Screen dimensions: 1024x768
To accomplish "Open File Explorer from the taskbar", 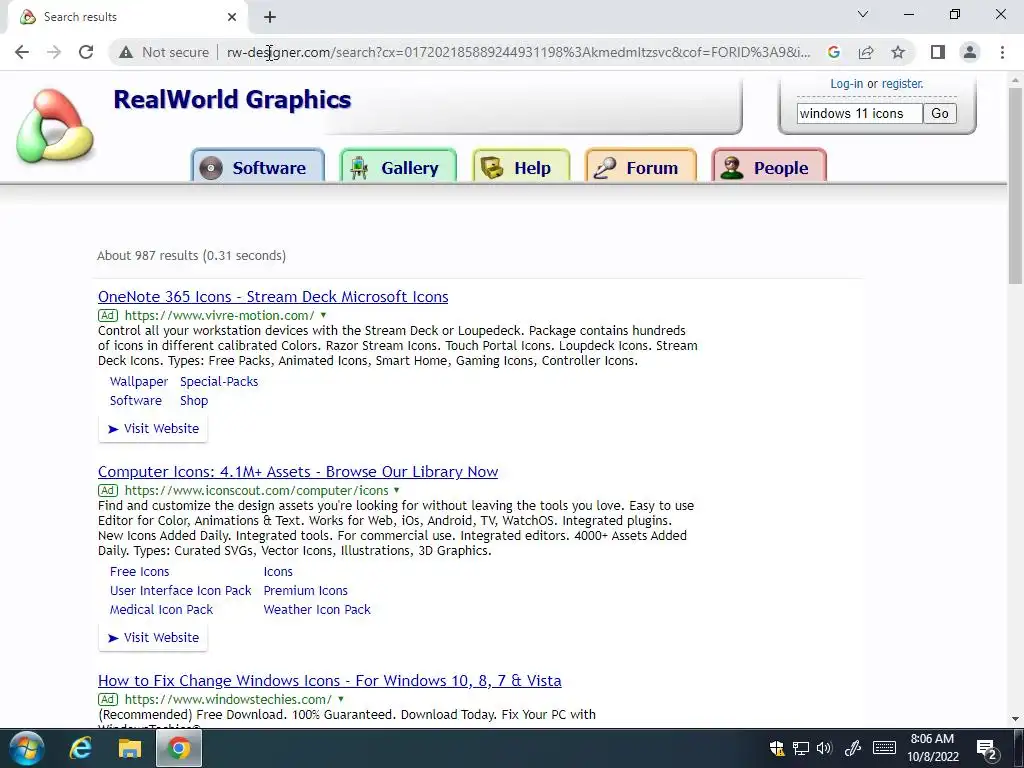I will [x=129, y=748].
